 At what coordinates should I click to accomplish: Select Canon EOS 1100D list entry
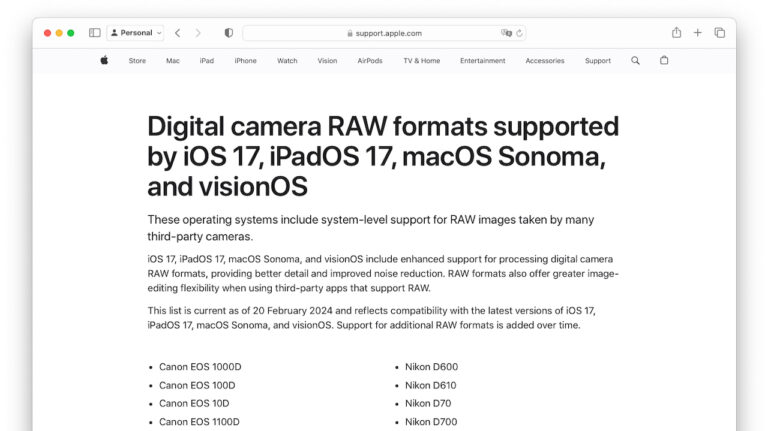click(199, 422)
